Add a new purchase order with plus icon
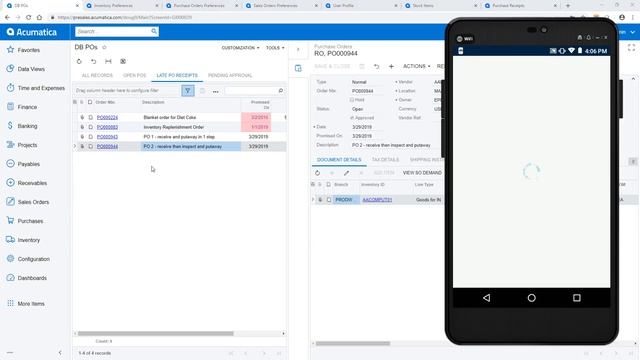 [391, 66]
